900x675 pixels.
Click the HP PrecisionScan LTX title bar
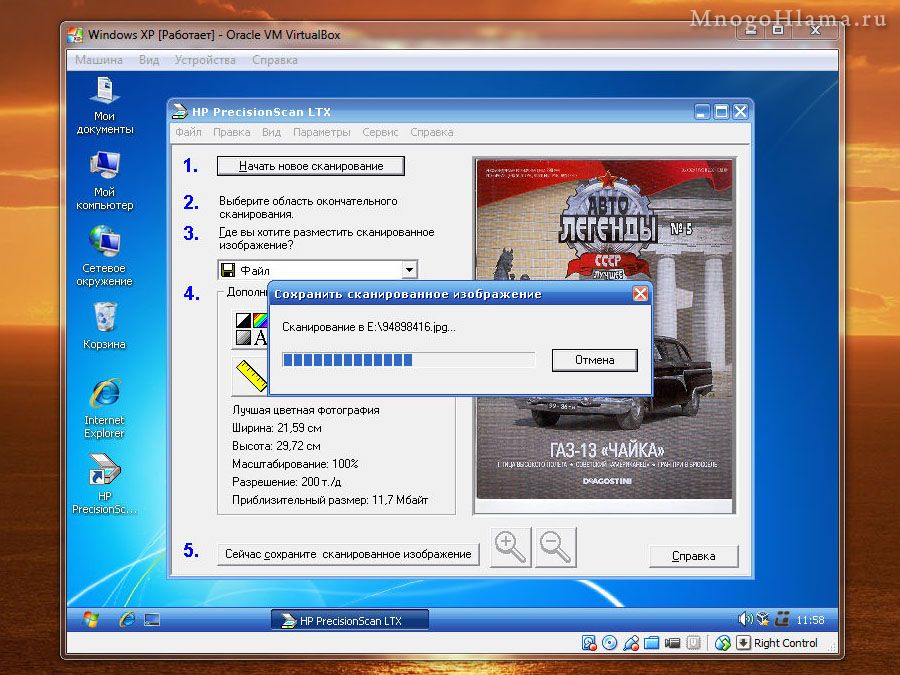430,112
